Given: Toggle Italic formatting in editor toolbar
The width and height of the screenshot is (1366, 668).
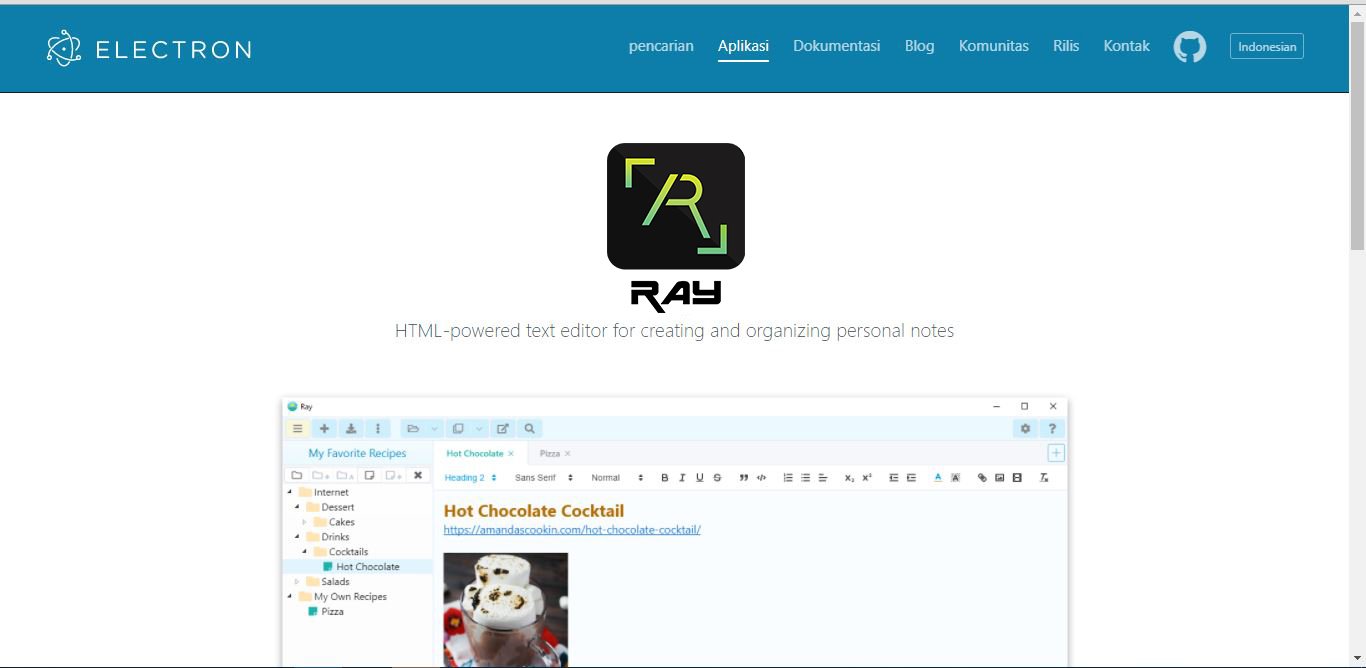Looking at the screenshot, I should 682,478.
